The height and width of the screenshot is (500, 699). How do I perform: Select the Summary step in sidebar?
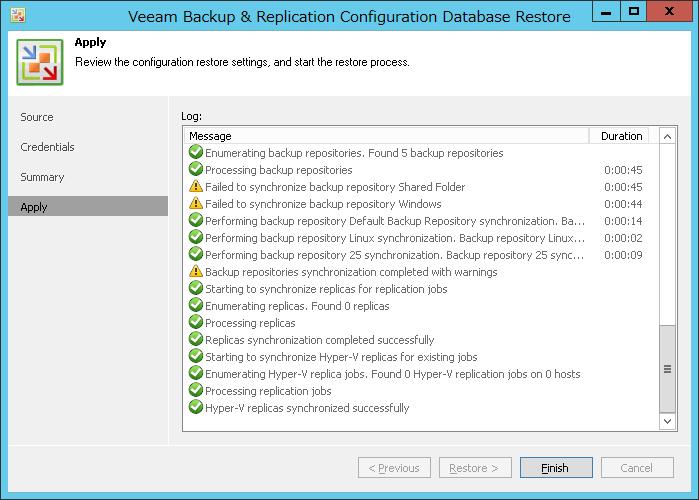coord(42,177)
